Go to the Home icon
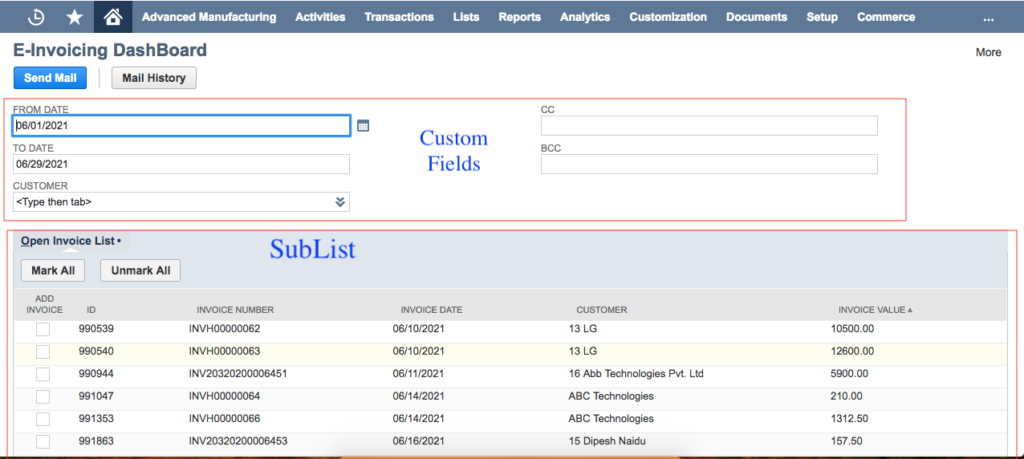Viewport: 1024px width, 459px height. tap(113, 17)
